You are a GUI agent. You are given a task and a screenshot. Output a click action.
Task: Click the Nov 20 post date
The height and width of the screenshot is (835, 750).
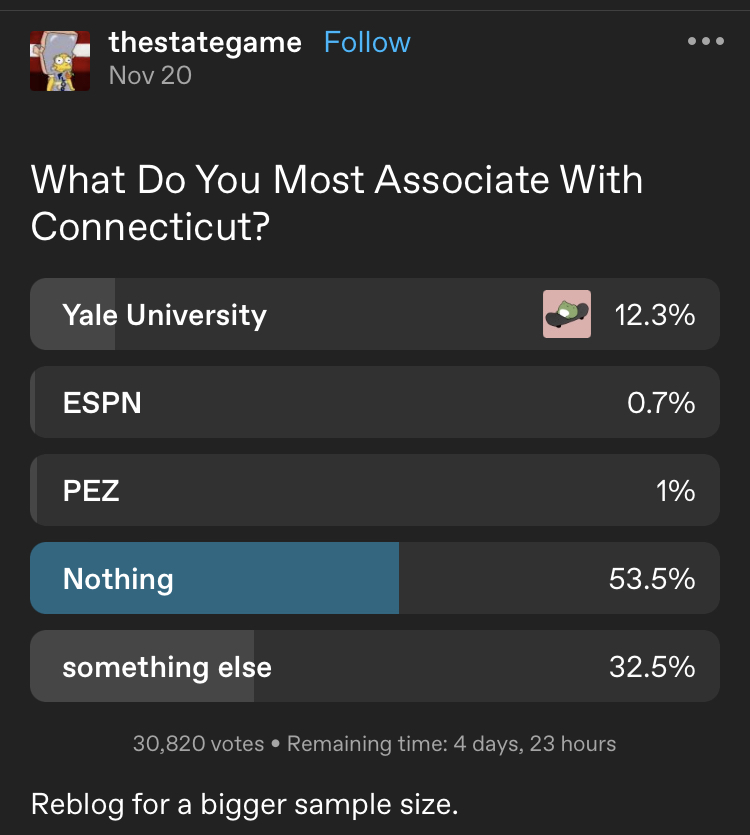[x=150, y=75]
